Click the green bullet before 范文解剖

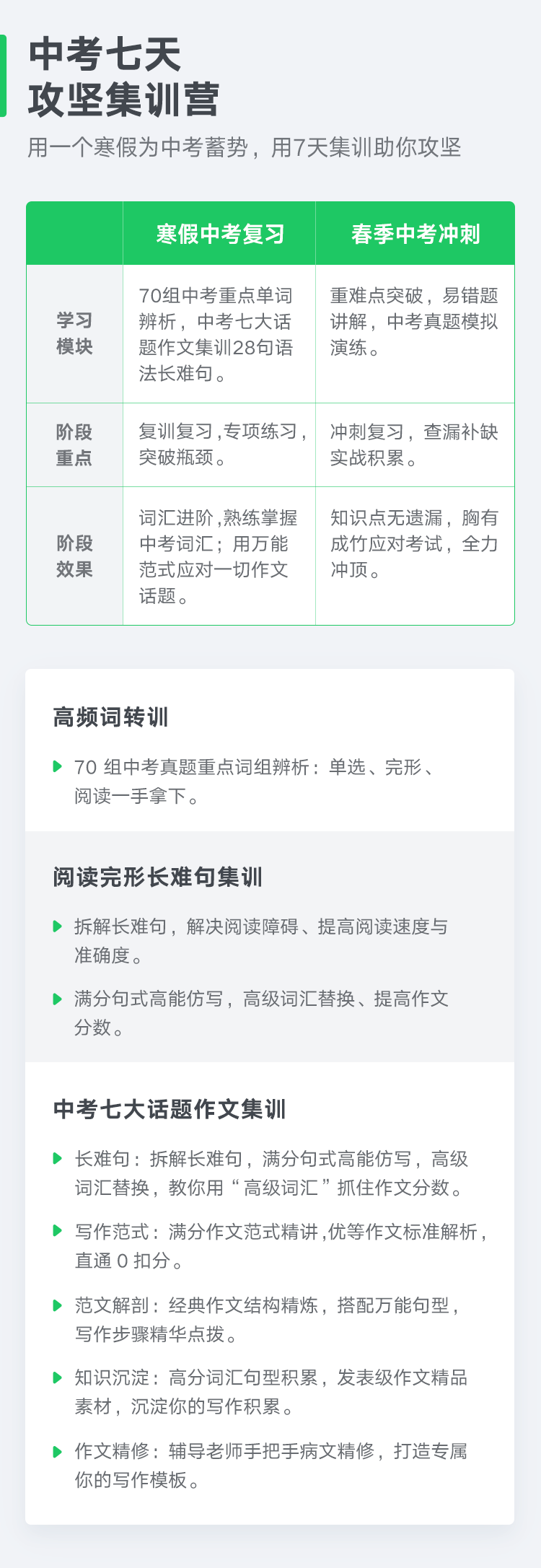58,1305
